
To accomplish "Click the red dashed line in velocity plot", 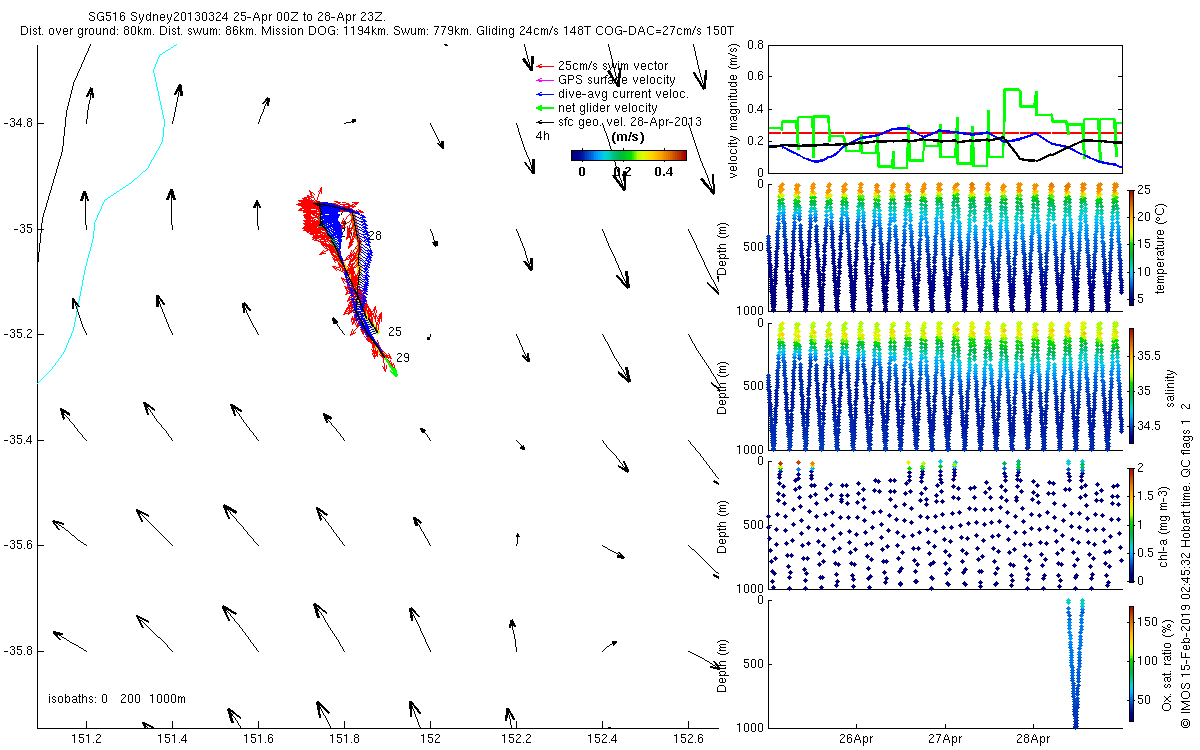I will click(x=945, y=132).
